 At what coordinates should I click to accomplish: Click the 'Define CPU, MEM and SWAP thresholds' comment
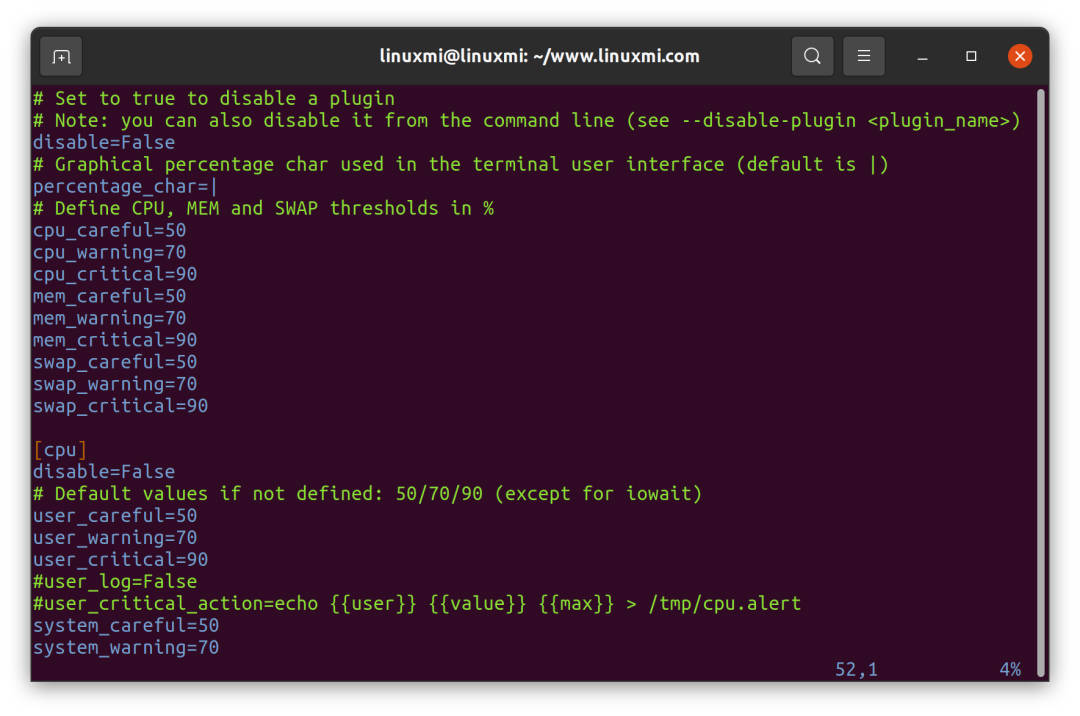point(264,209)
